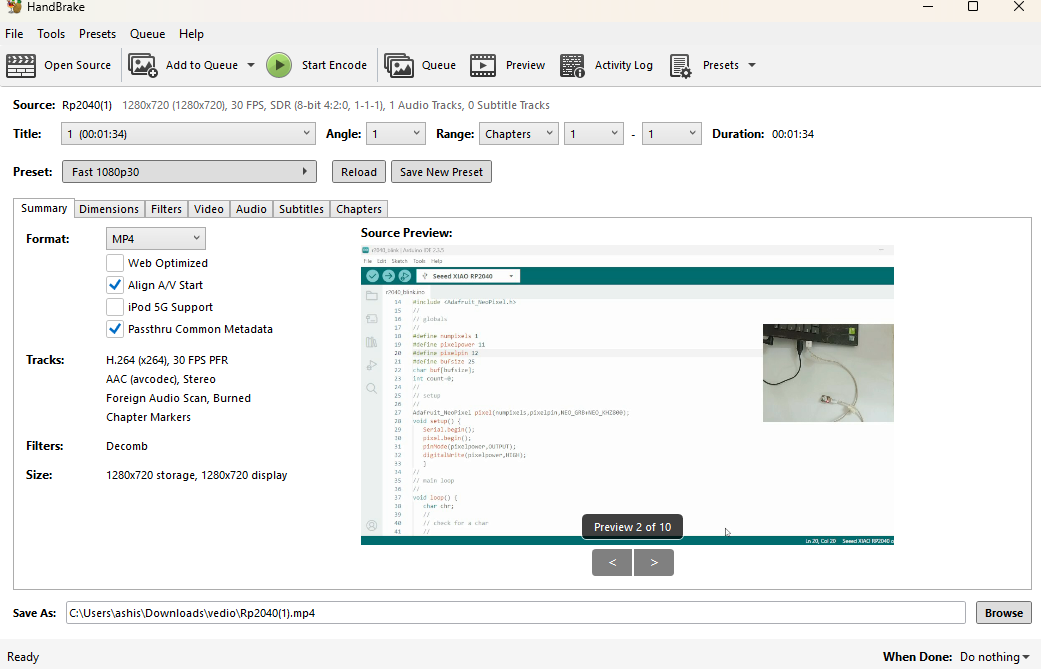
Task: Open the Fast 1080p30 preset selector
Action: [189, 172]
